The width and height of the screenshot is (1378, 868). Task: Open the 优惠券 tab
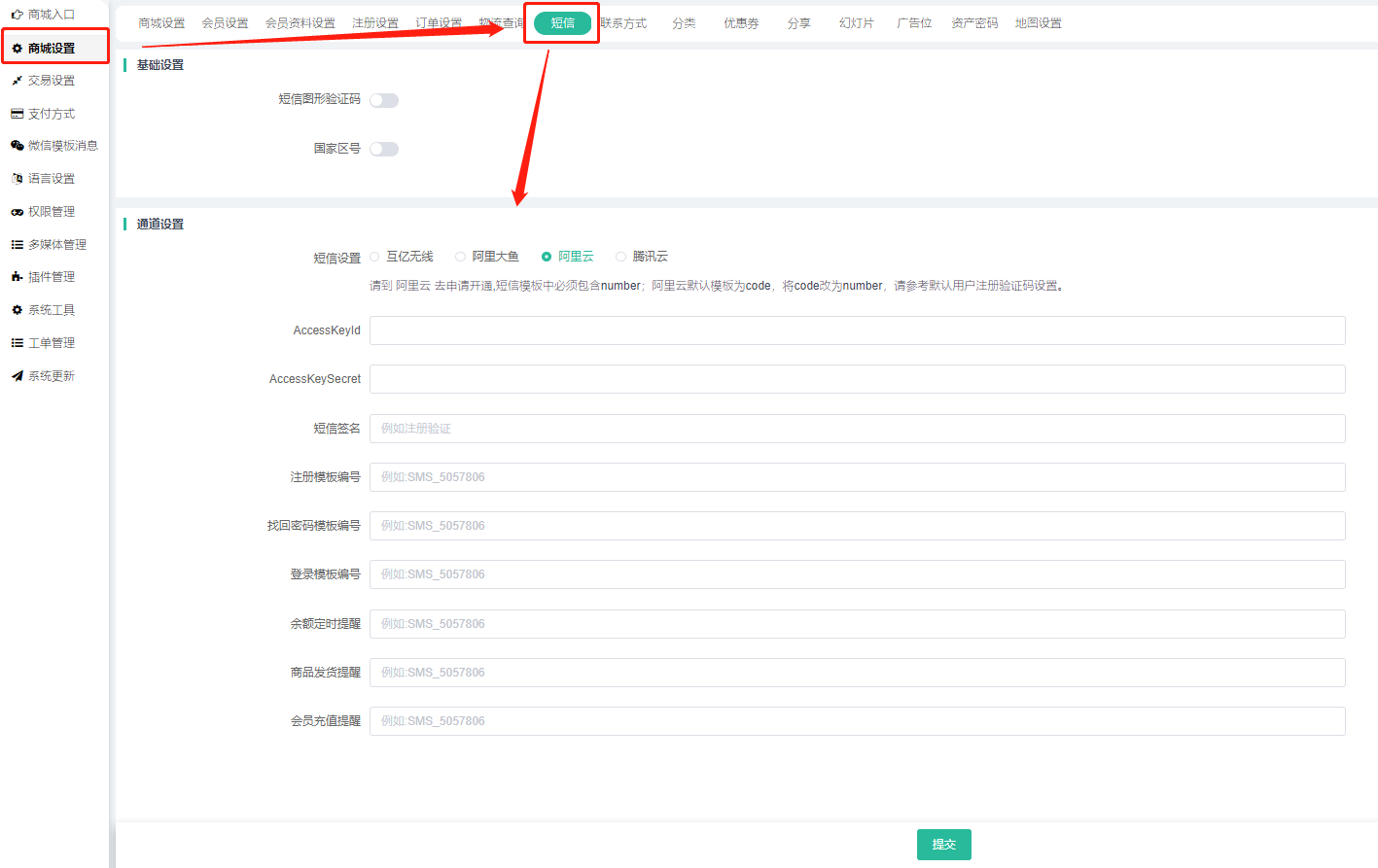coord(741,23)
